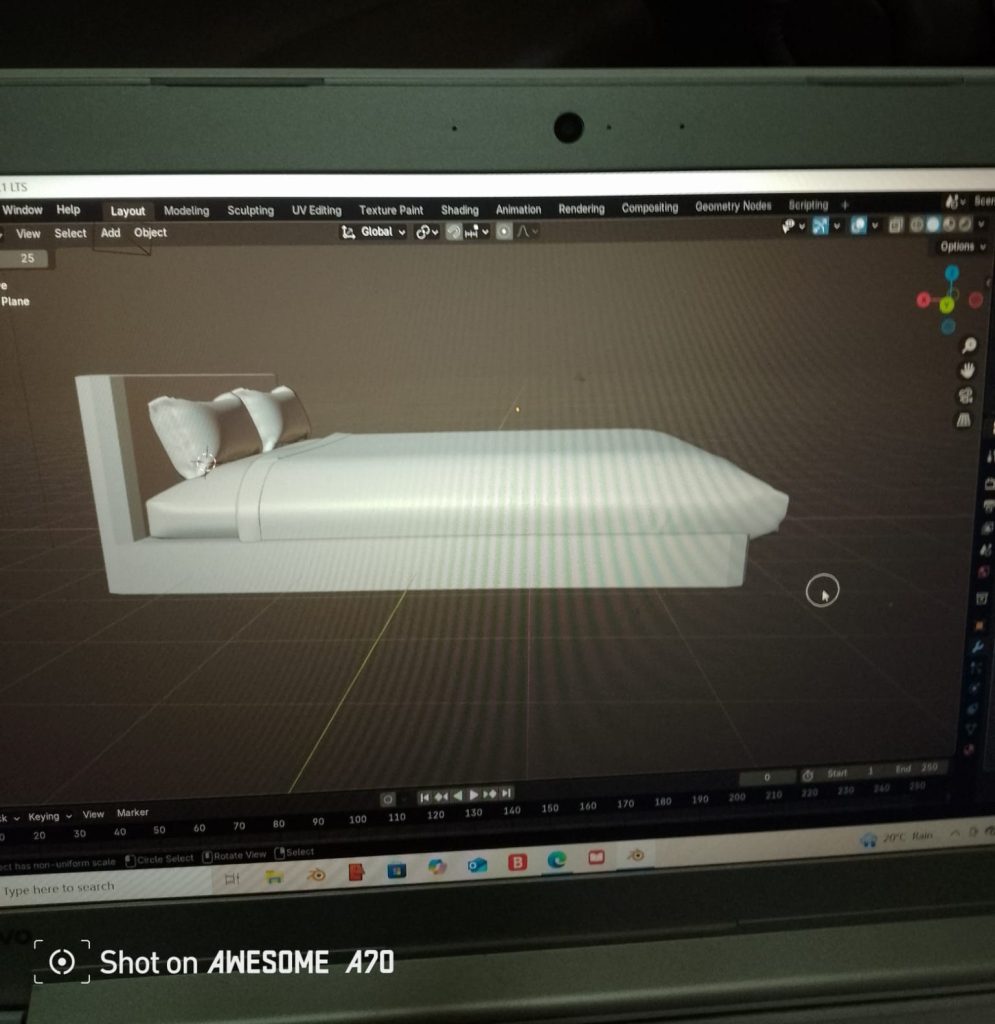The height and width of the screenshot is (1024, 995).
Task: Click the blue Z axis gizmo ball
Action: (x=951, y=273)
